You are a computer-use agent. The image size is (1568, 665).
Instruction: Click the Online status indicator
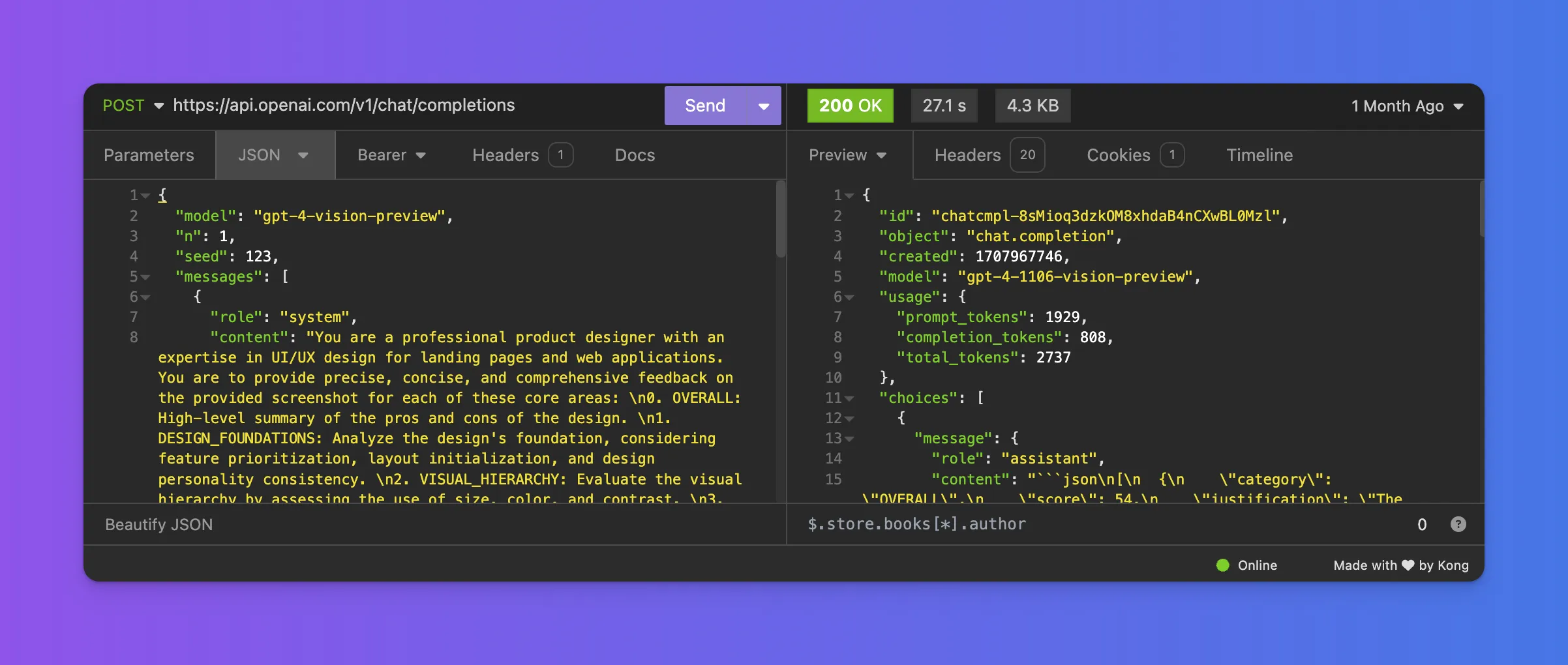[1246, 565]
